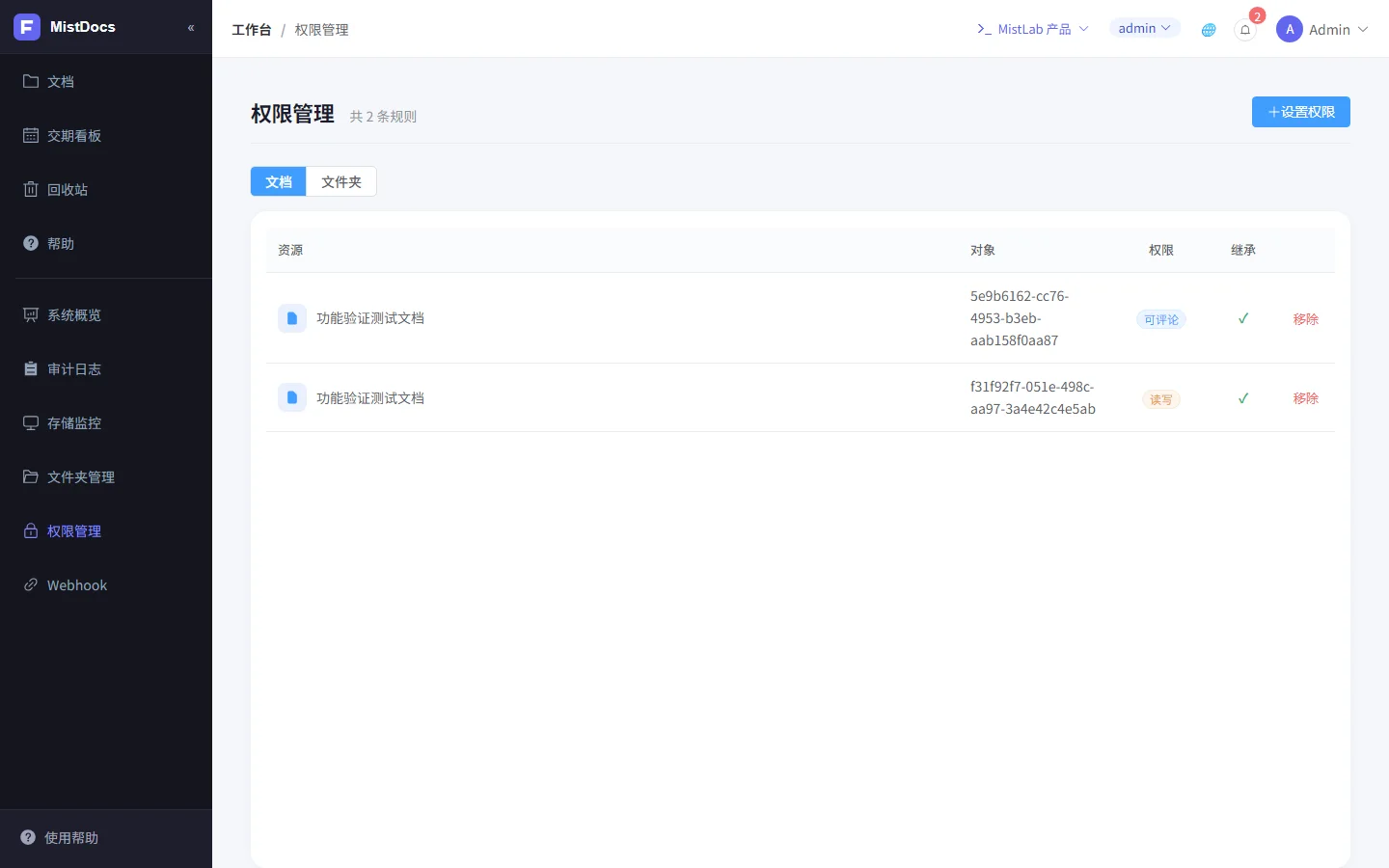Click the inherit checkmark in 读写 row
The width and height of the screenshot is (1389, 868).
[1243, 397]
